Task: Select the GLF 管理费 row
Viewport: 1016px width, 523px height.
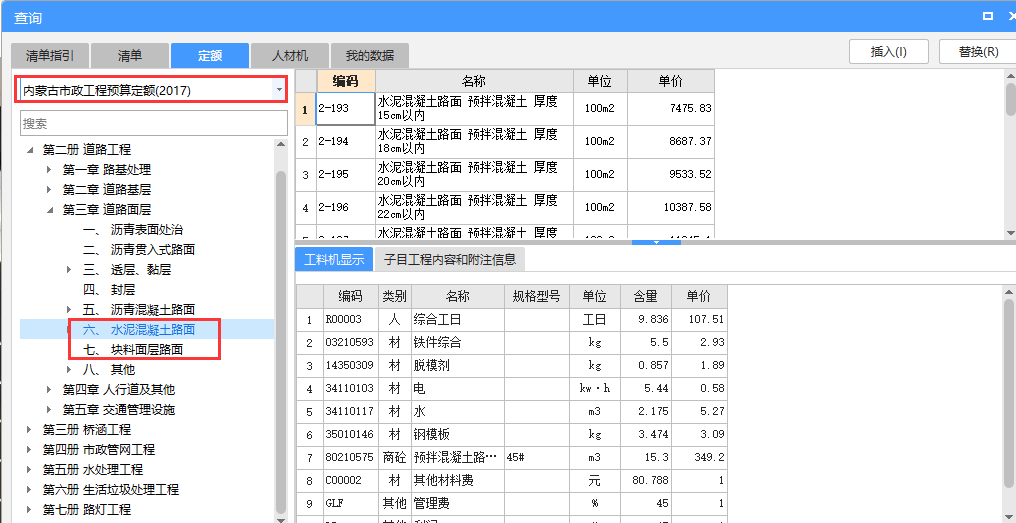Action: (x=512, y=504)
